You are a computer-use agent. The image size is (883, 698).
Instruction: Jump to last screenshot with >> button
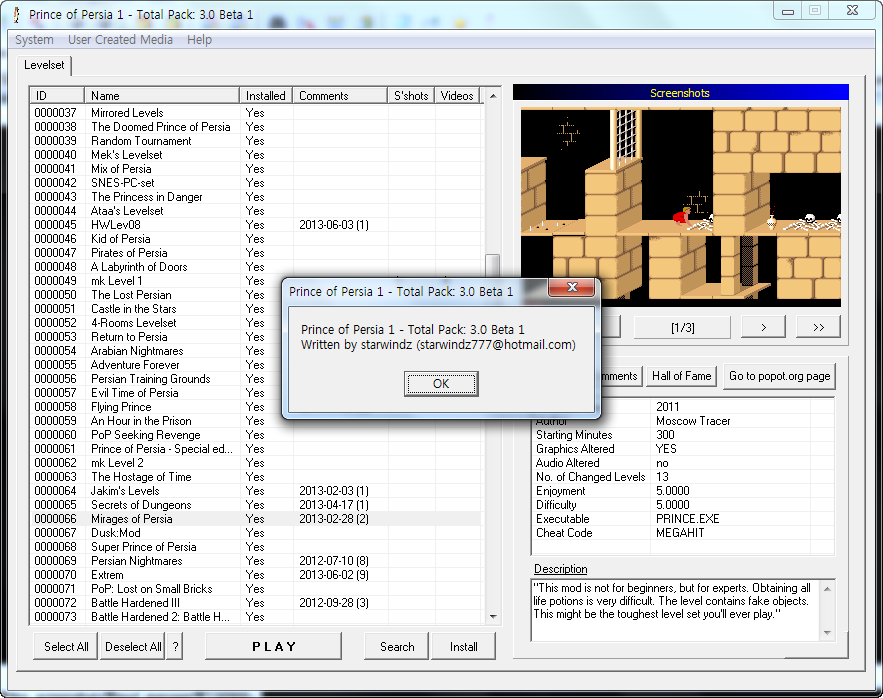(818, 327)
